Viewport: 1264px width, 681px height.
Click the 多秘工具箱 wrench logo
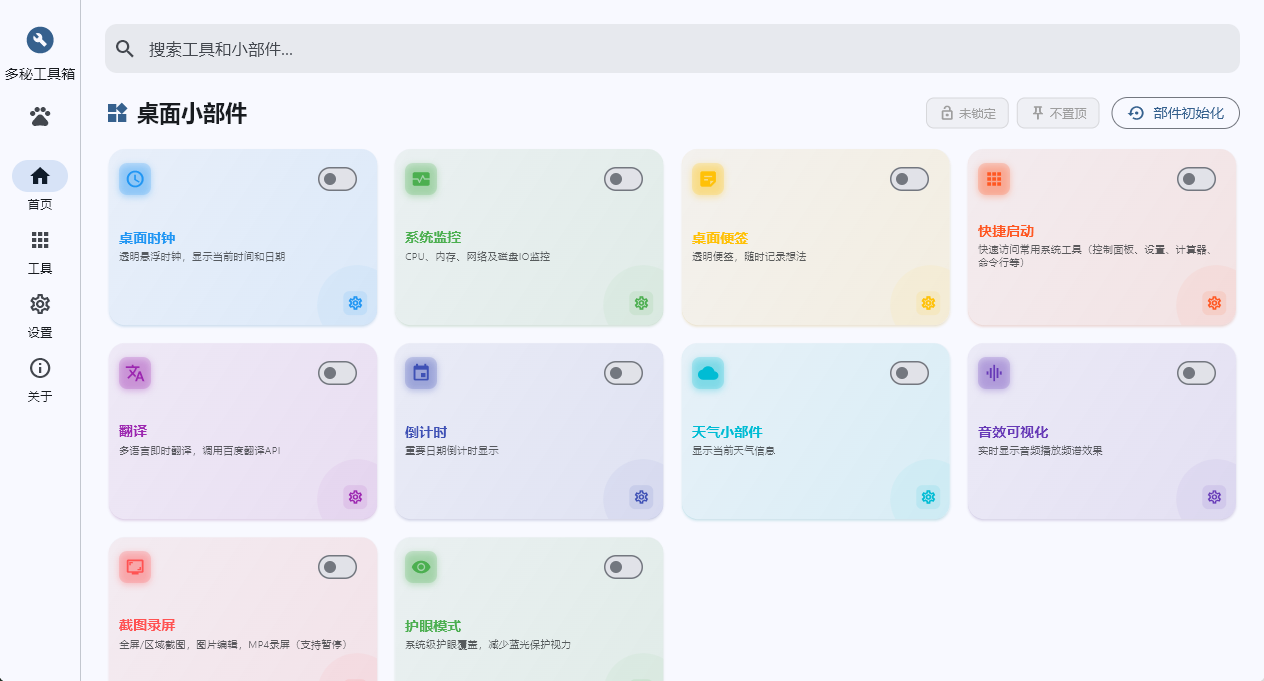coord(40,41)
